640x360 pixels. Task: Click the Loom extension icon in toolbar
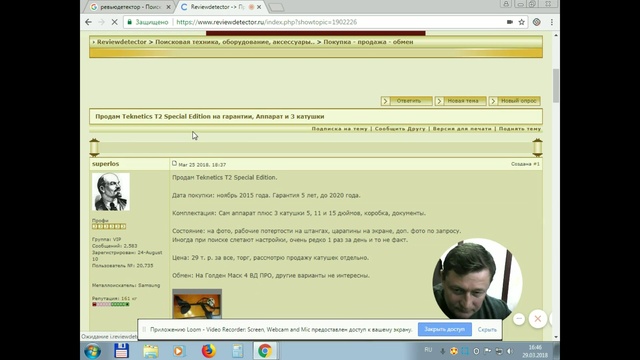click(536, 22)
